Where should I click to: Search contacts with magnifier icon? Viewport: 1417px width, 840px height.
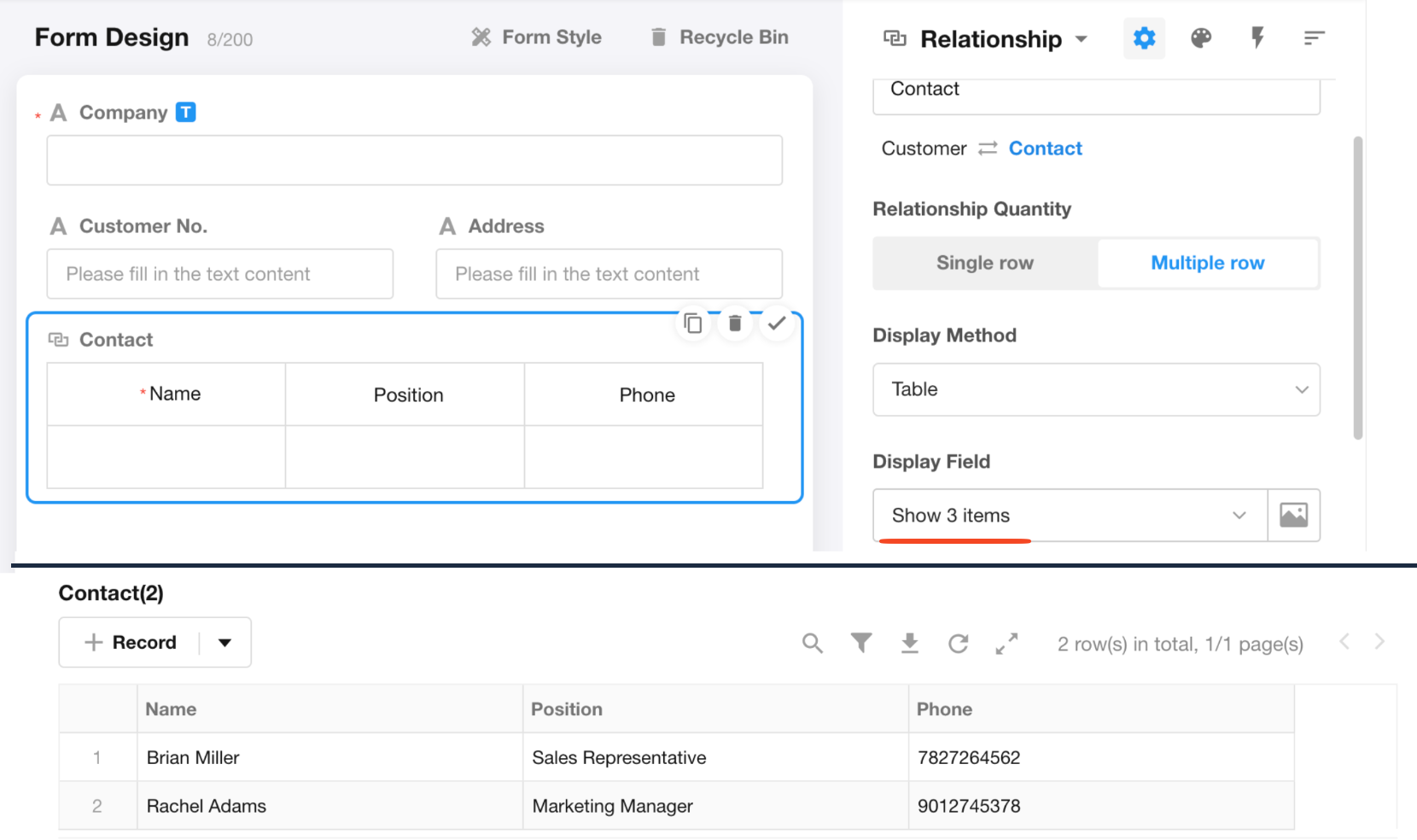point(813,644)
